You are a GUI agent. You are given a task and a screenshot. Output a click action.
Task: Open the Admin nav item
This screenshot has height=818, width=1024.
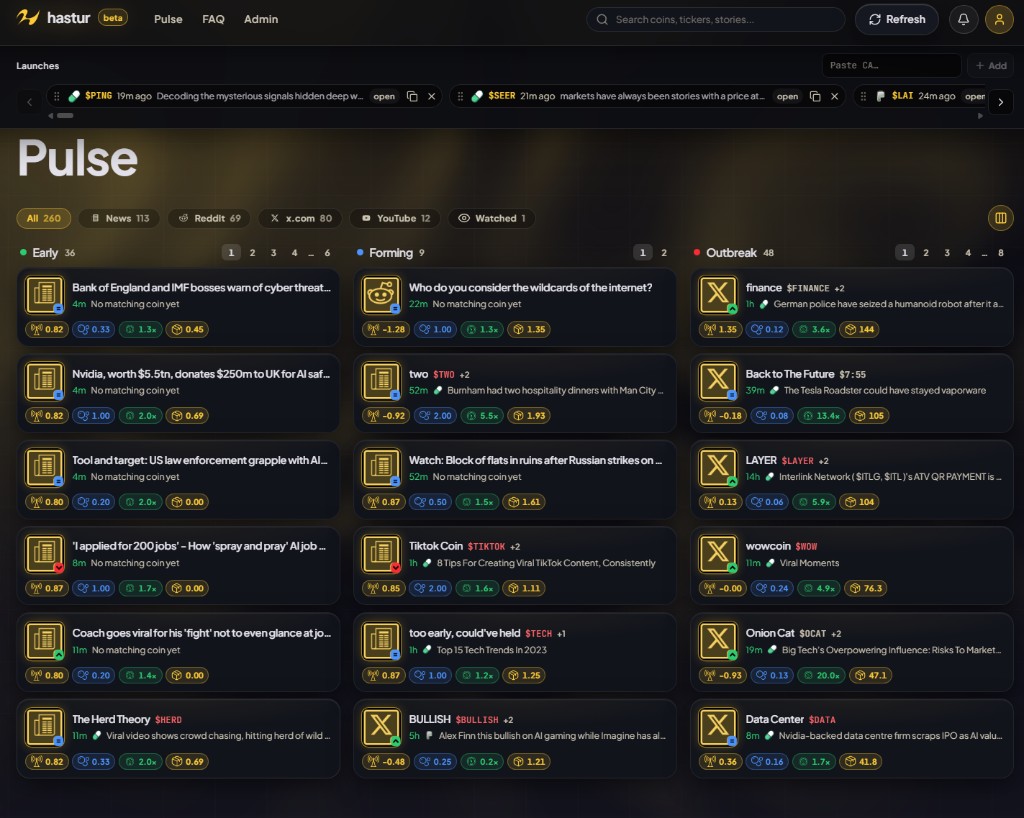tap(261, 20)
